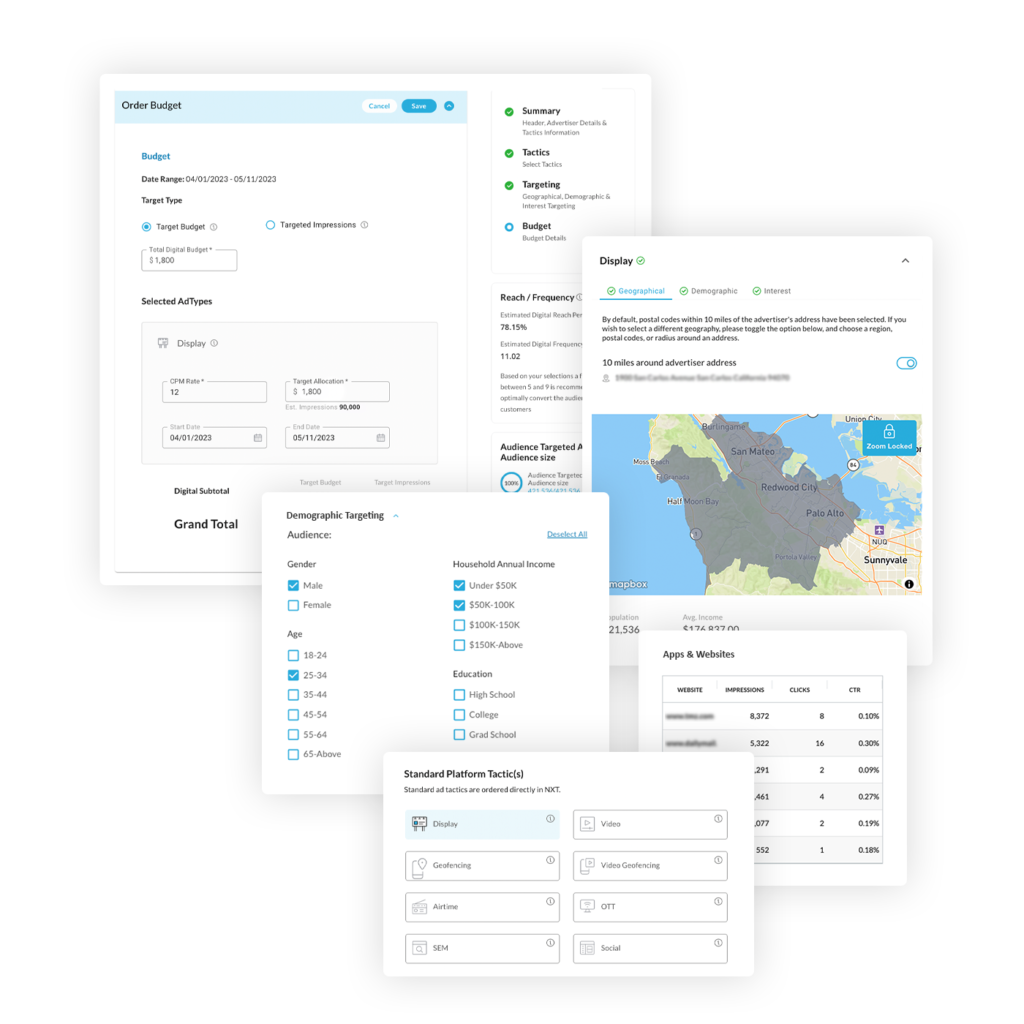1024x1024 pixels.
Task: Collapse the Order Budget panel chevron
Action: (449, 106)
